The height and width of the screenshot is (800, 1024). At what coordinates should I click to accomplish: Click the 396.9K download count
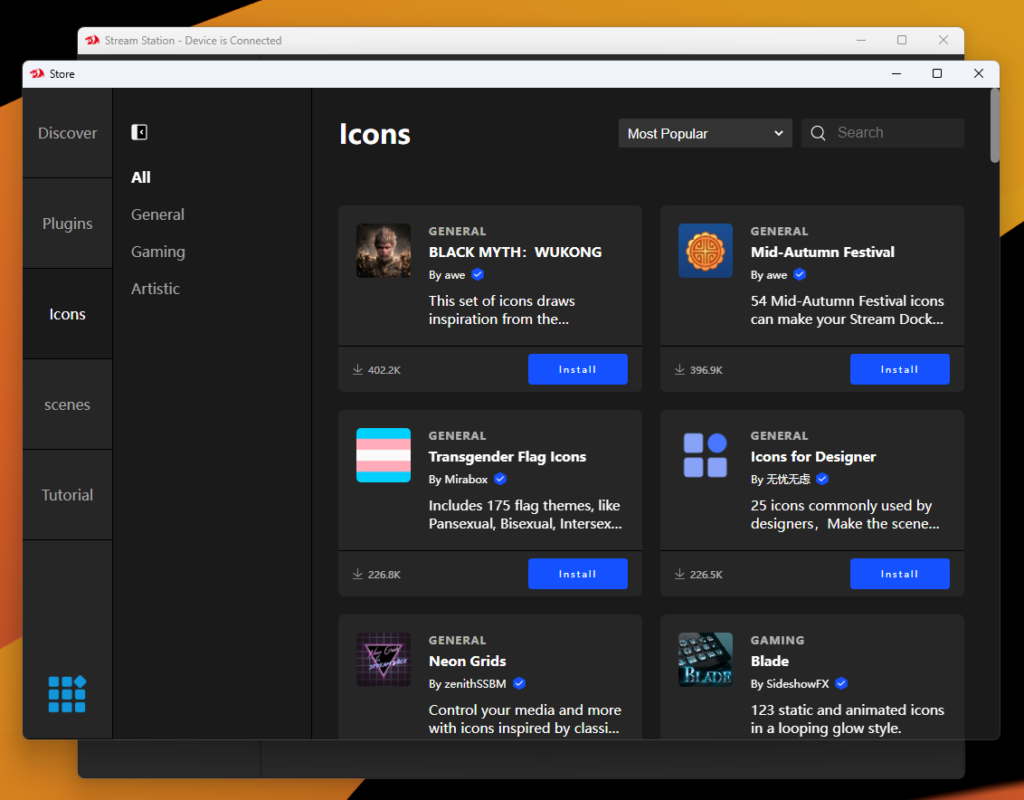[706, 370]
